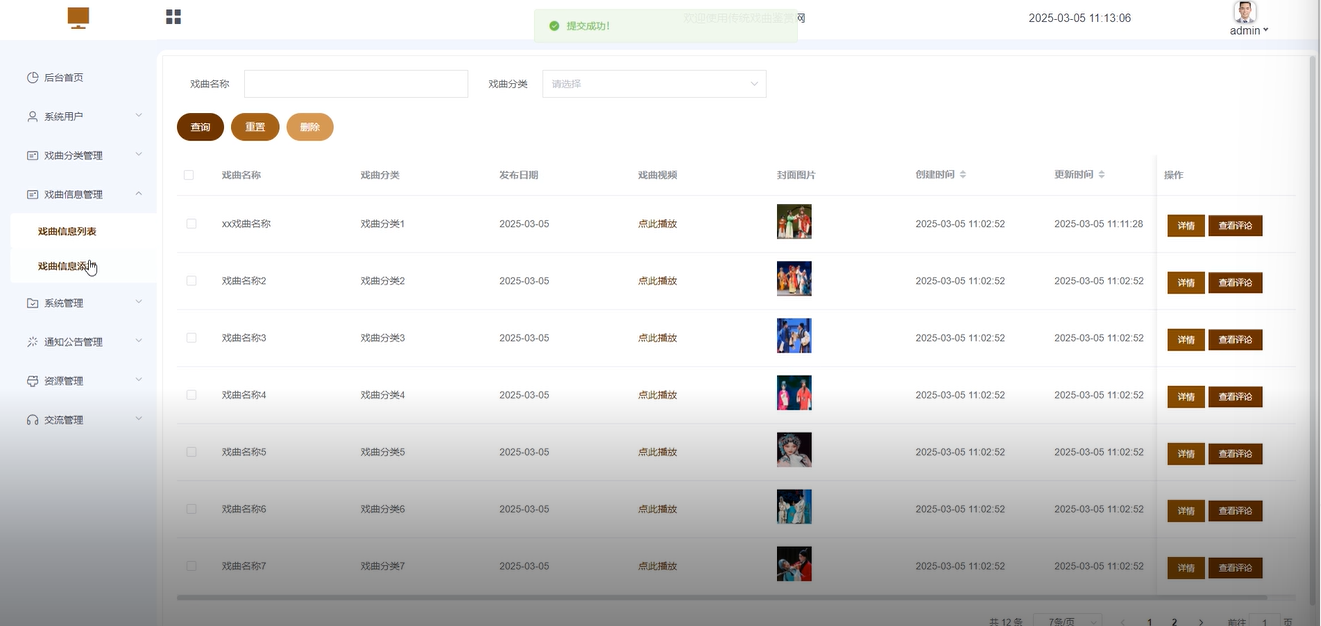
Task: Open the admin account dropdown
Action: point(1249,31)
